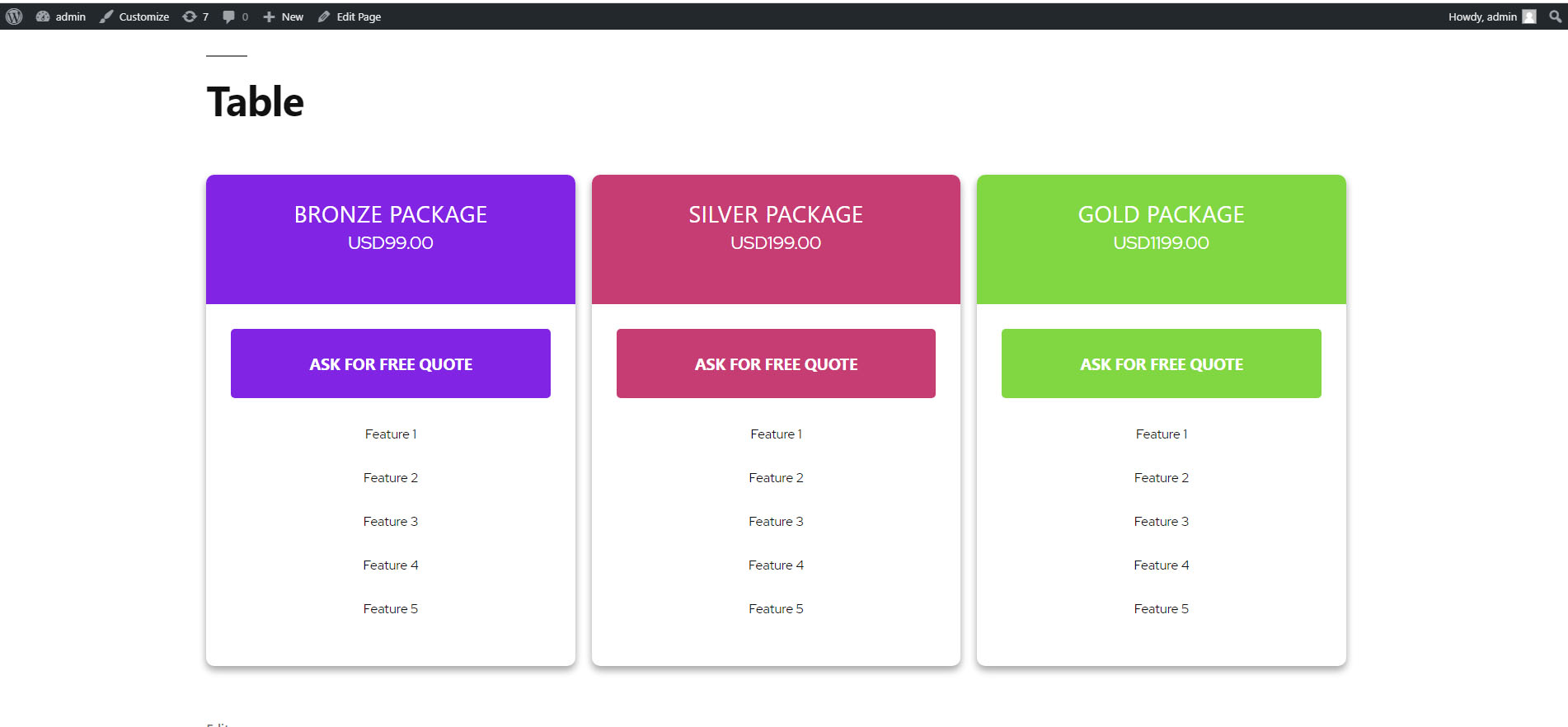
Task: Click the admin avatar thumbnail
Action: click(x=1529, y=16)
